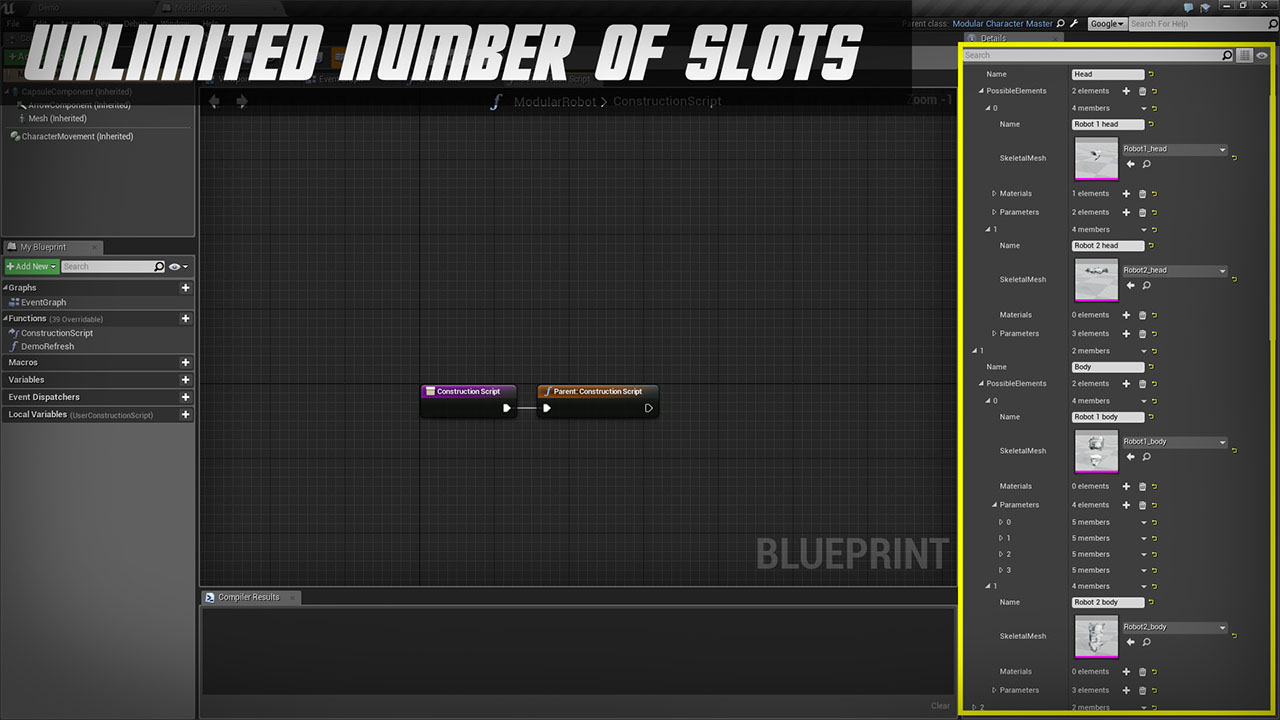Clear Robot 1 head Parameters with trash icon
The image size is (1280, 720).
[x=1142, y=212]
